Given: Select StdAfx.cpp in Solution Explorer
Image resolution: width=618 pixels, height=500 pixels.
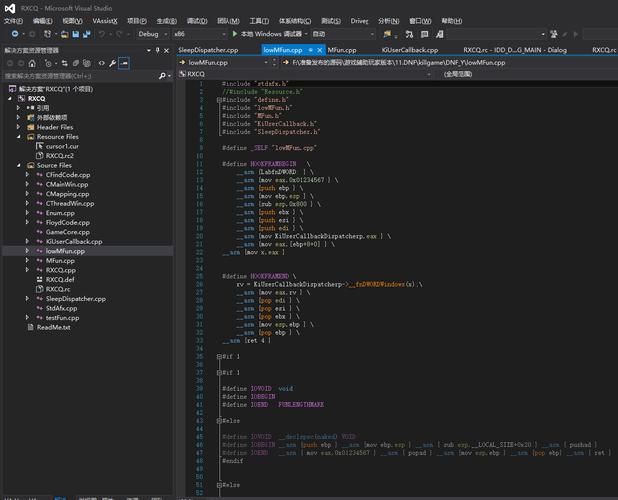Looking at the screenshot, I should [61, 308].
